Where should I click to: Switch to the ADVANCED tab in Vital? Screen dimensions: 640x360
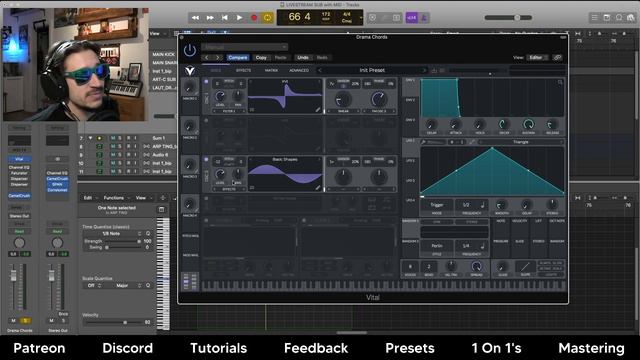coord(299,70)
